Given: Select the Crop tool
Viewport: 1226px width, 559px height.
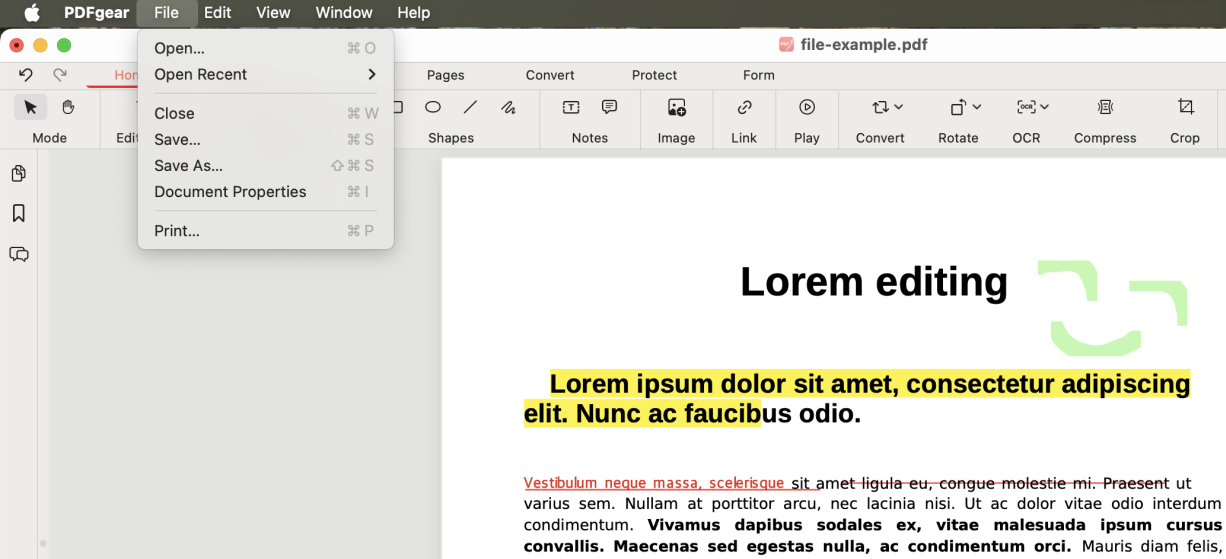Looking at the screenshot, I should [1185, 107].
